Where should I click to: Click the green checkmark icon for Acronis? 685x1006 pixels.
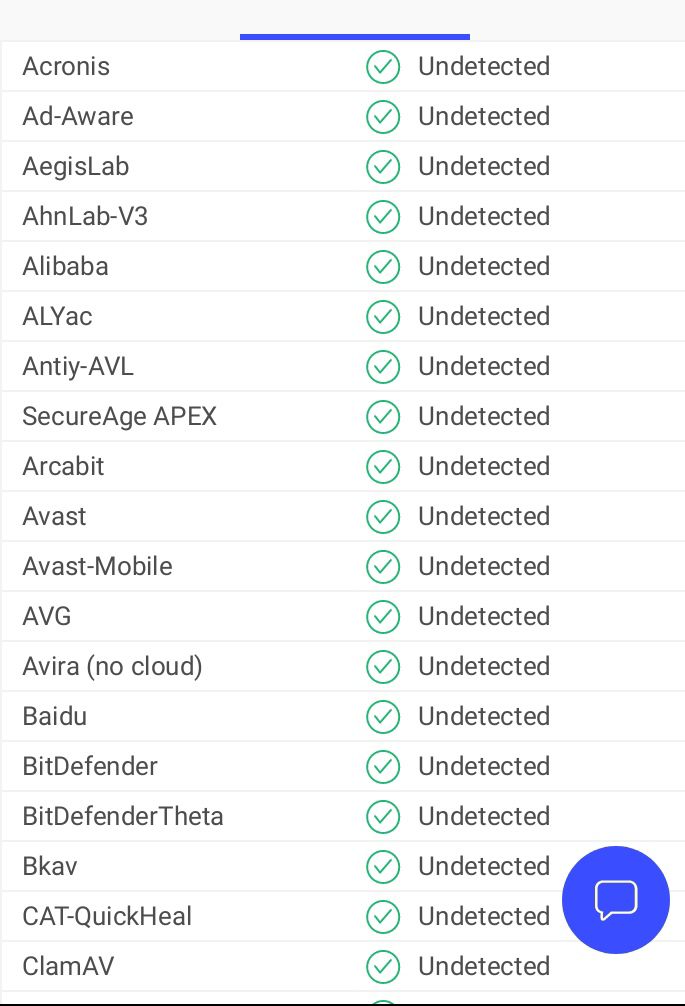(x=383, y=67)
